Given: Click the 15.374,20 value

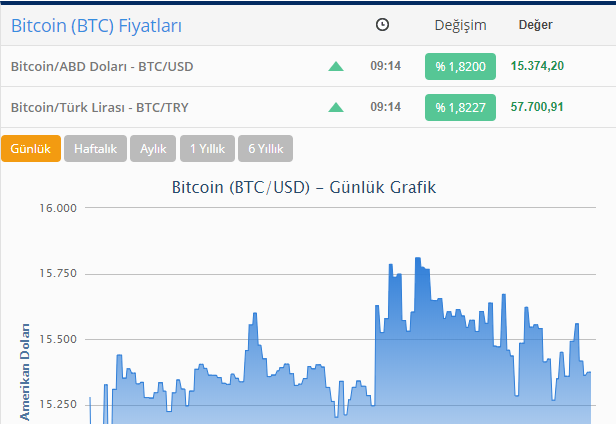Looking at the screenshot, I should (537, 66).
